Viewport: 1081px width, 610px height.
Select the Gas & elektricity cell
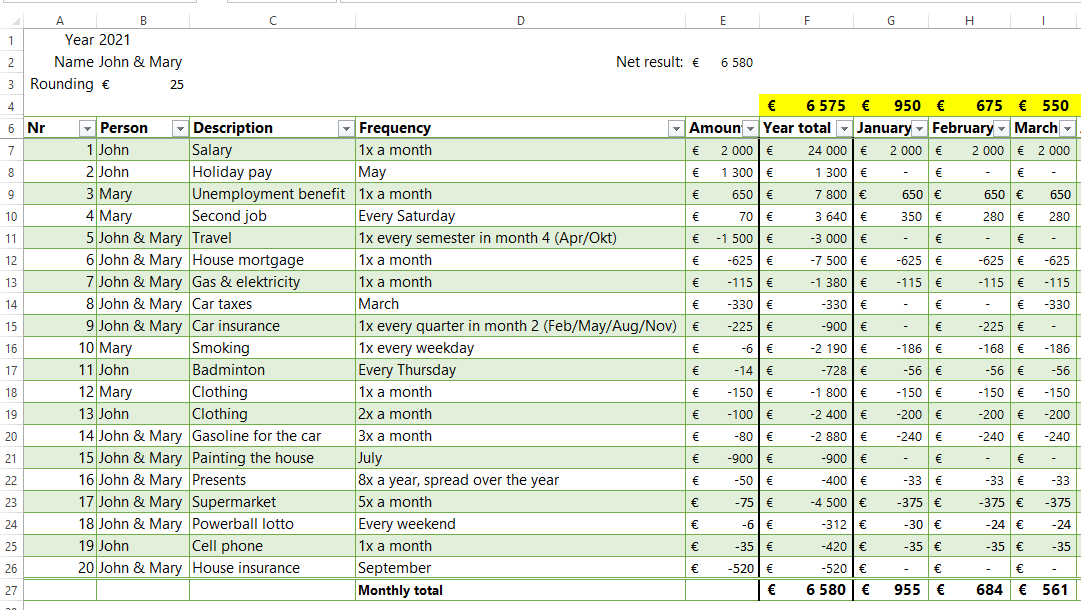tap(272, 283)
